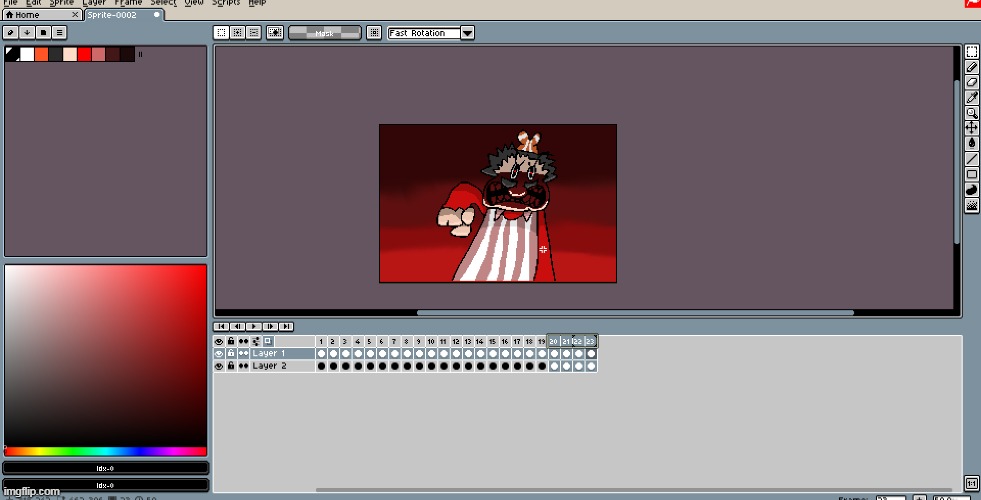Go to the first frame
Image resolution: width=981 pixels, height=500 pixels.
221,327
